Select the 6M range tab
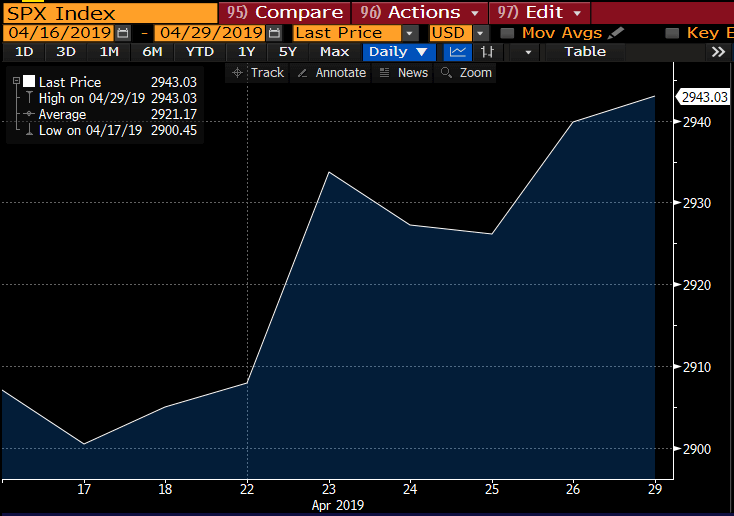 (152, 52)
